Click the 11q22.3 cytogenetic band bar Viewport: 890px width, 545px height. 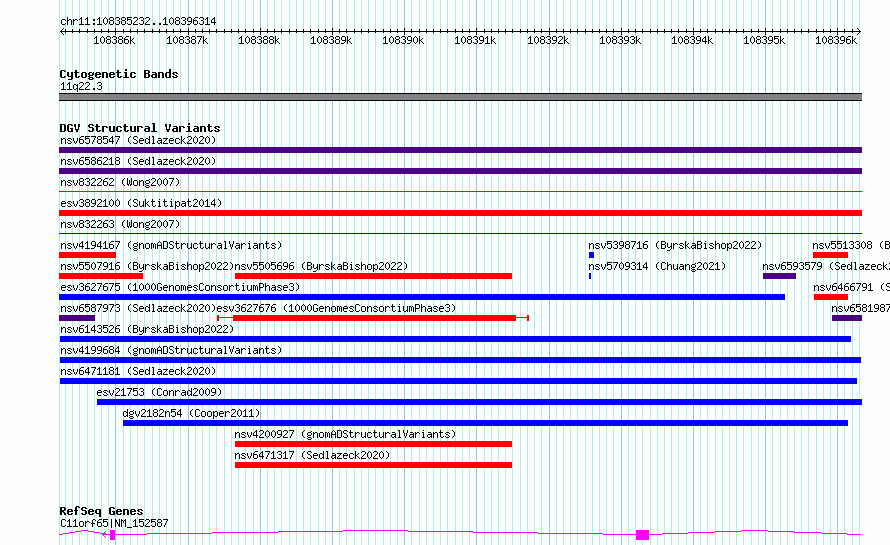pyautogui.click(x=460, y=97)
